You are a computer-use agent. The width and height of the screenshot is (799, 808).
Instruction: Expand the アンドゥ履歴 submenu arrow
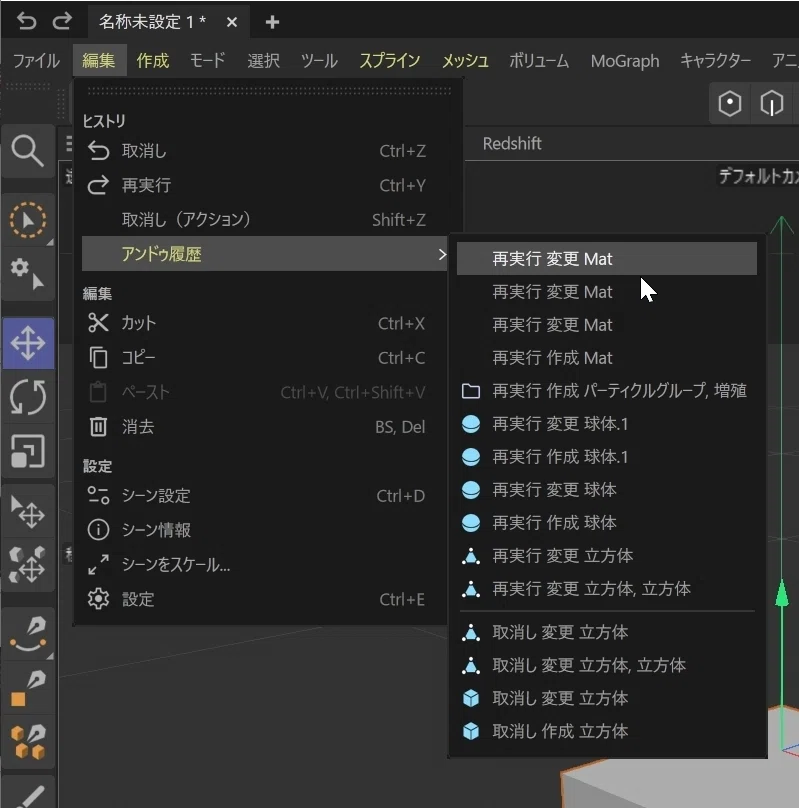coord(441,254)
